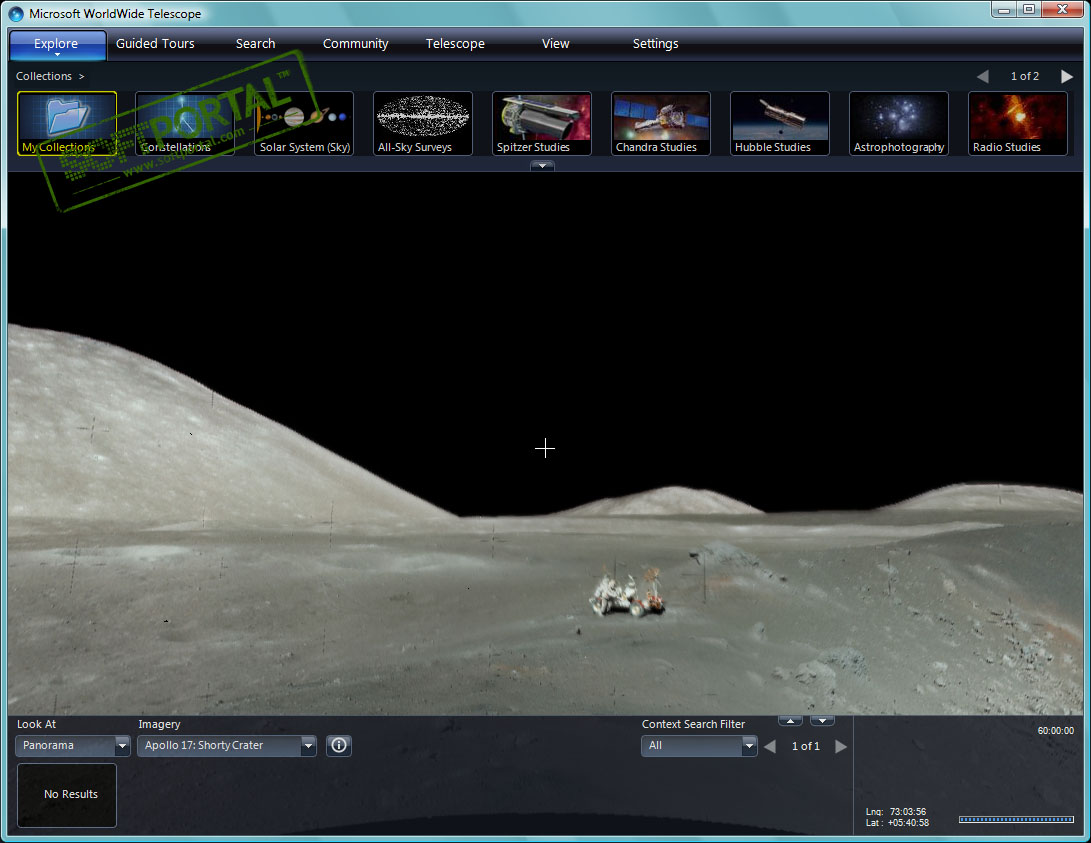Click the 1 of 2 page indicator
1091x843 pixels.
click(1025, 76)
